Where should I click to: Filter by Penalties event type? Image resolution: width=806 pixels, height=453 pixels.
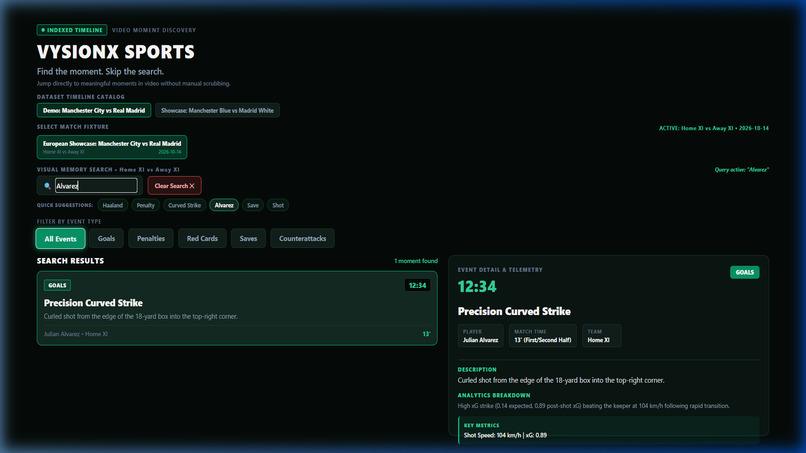151,239
